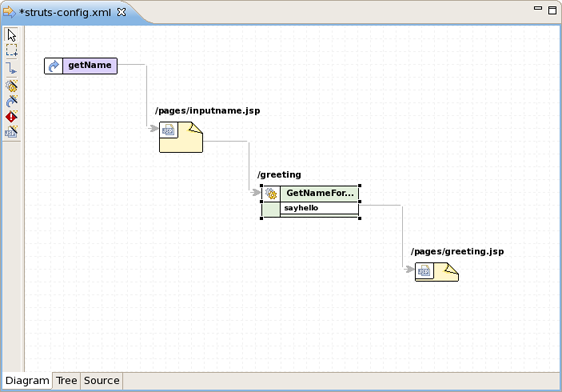Select the /pages/inputname.jsp page label
The width and height of the screenshot is (562, 392).
tap(208, 111)
